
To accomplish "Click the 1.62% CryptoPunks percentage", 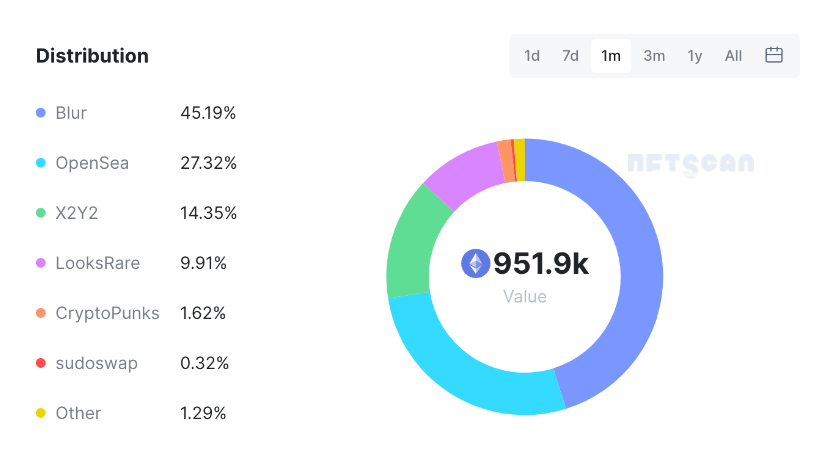I will click(203, 313).
